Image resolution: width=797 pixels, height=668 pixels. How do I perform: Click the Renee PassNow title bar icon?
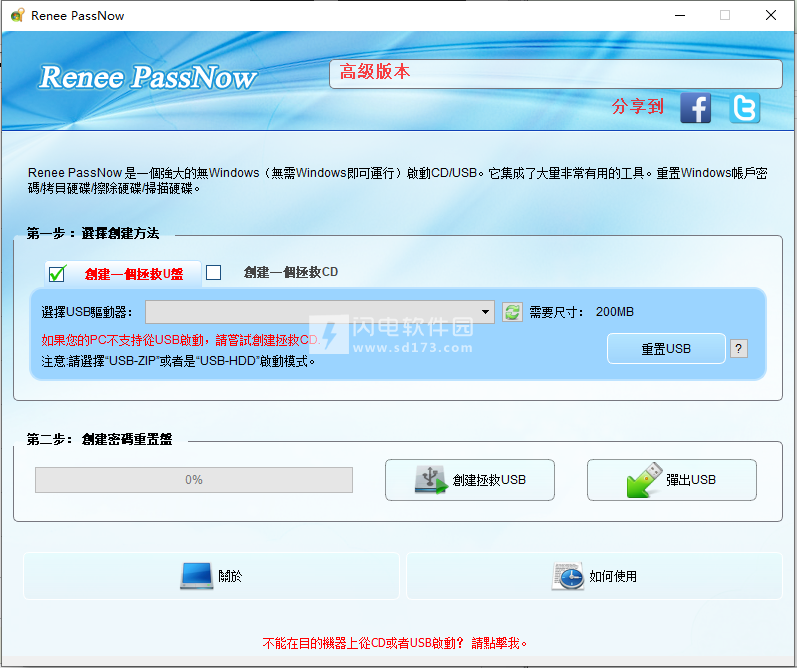pyautogui.click(x=17, y=15)
